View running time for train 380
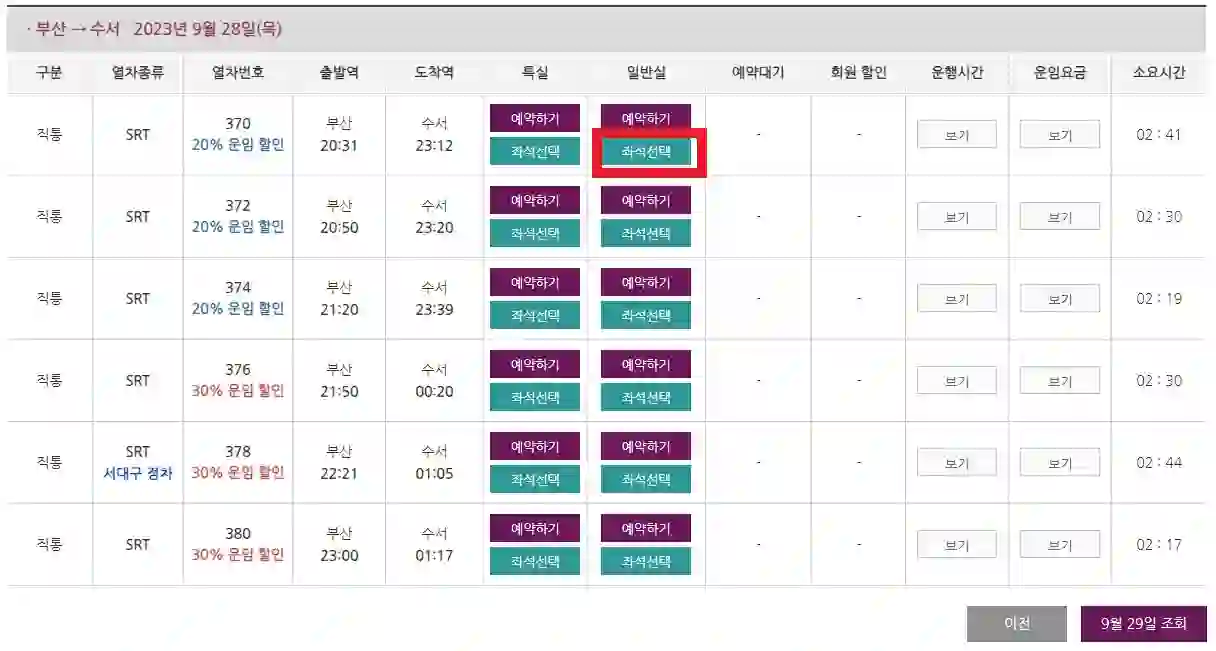This screenshot has height=651, width=1216. click(956, 544)
